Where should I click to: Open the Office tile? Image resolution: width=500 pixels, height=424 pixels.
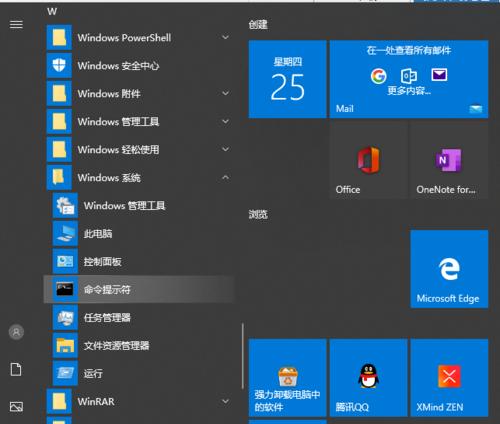368,160
